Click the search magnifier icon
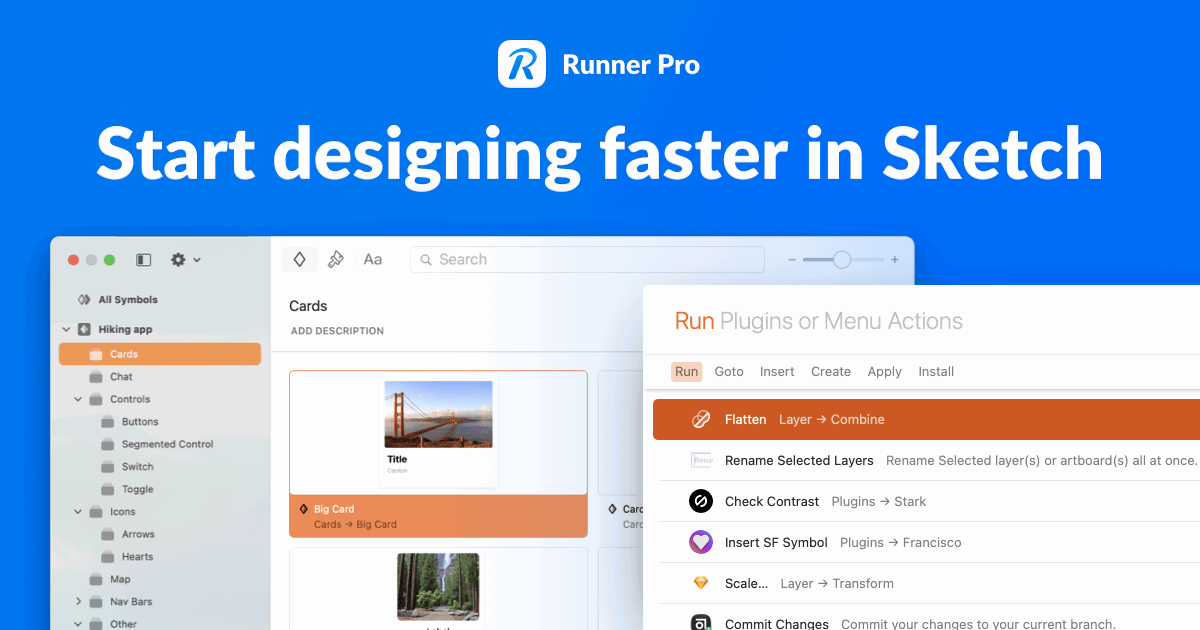Image resolution: width=1200 pixels, height=630 pixels. (x=426, y=260)
